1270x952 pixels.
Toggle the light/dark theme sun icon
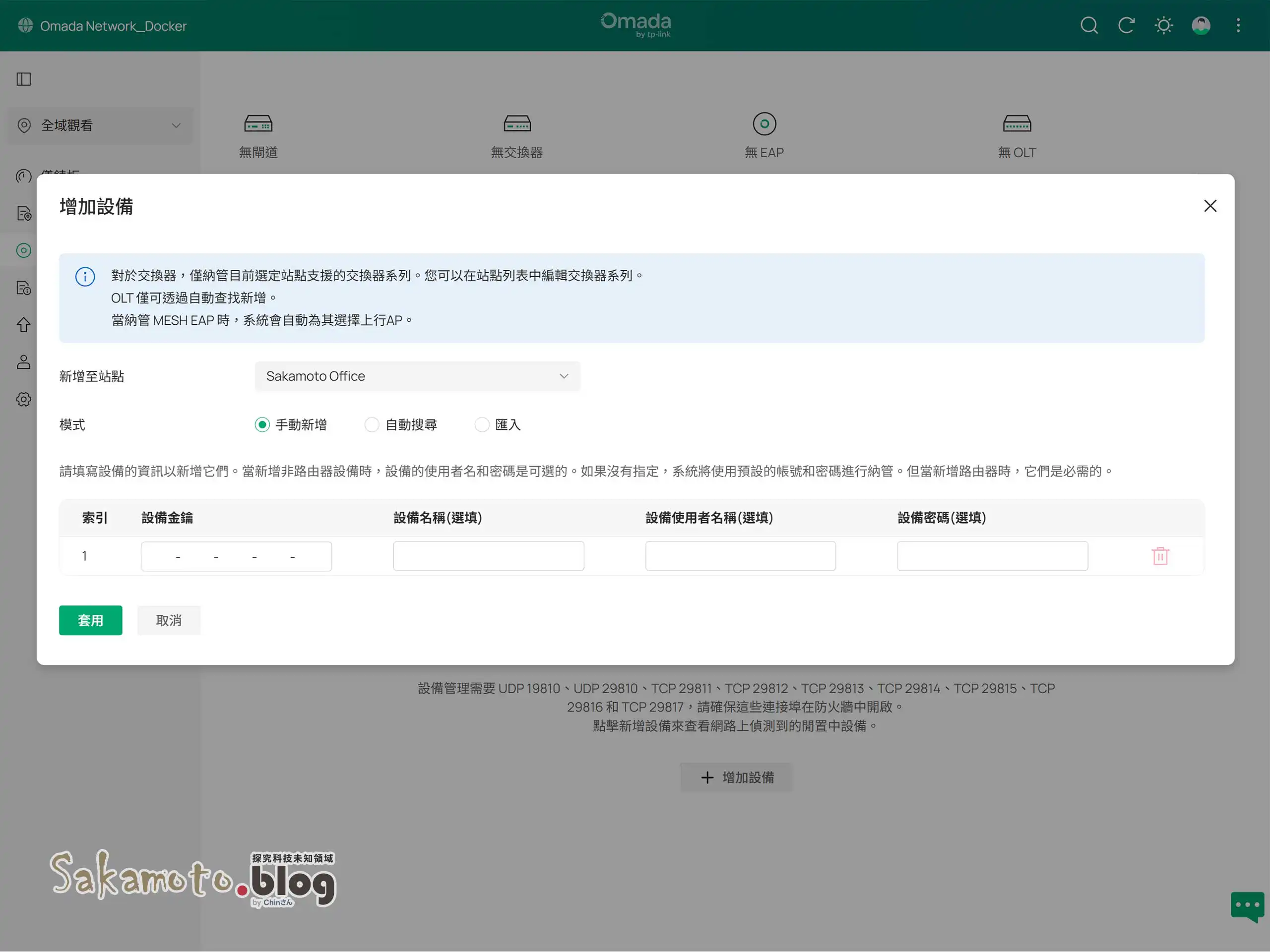tap(1163, 25)
